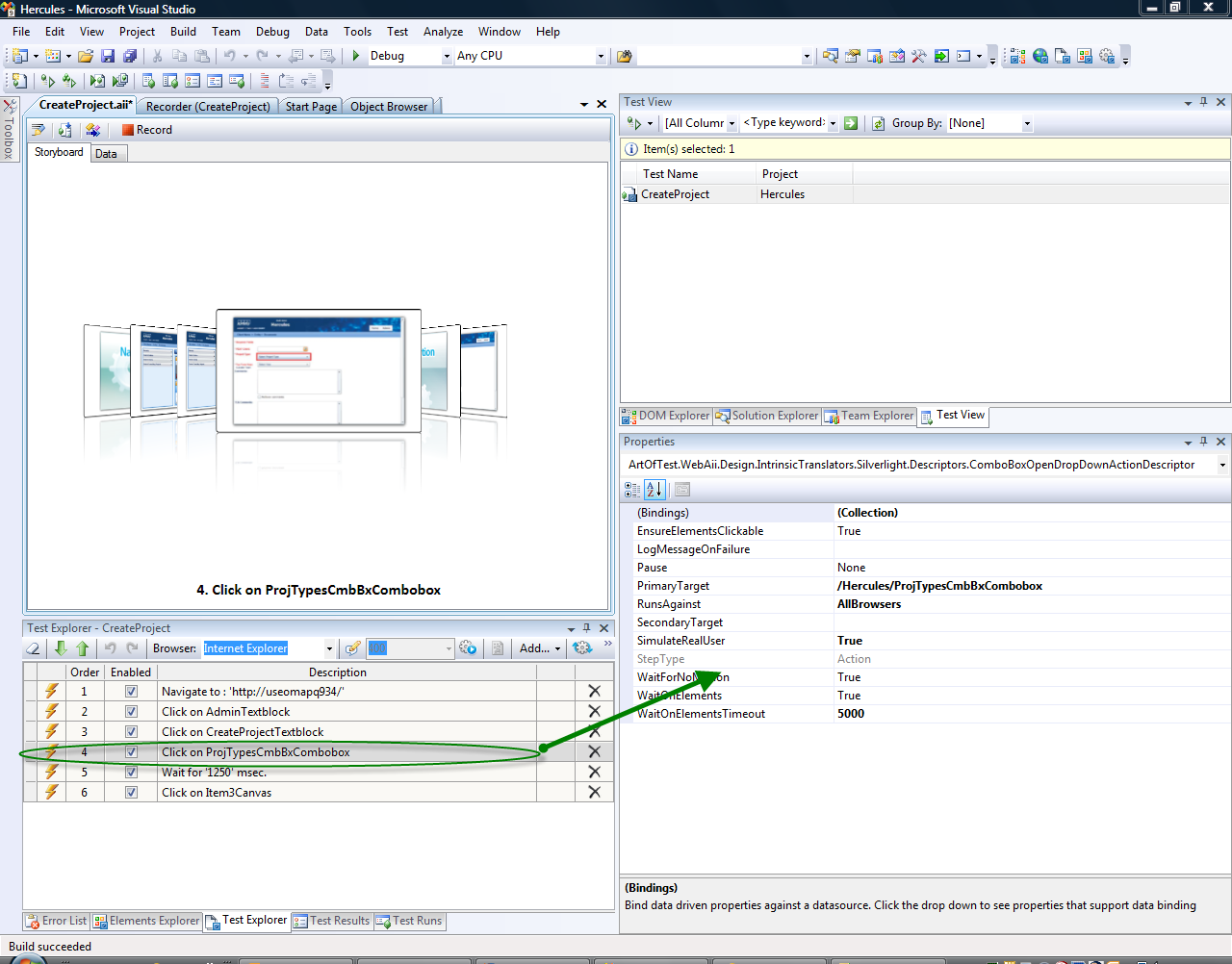Click the Start Debugging play icon
This screenshot has width=1232, height=964.
[356, 56]
